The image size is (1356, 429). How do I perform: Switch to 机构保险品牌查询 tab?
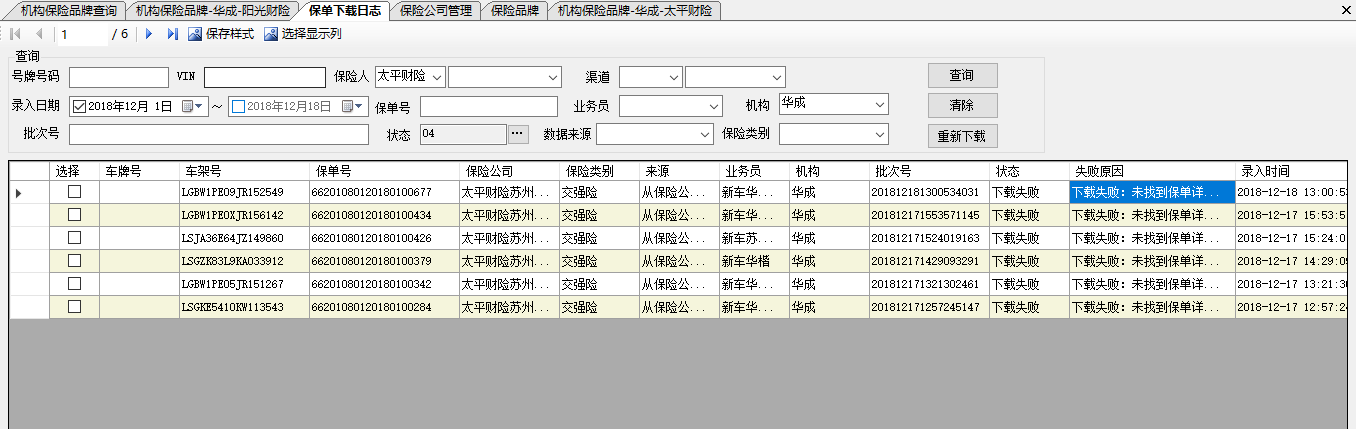click(x=67, y=10)
